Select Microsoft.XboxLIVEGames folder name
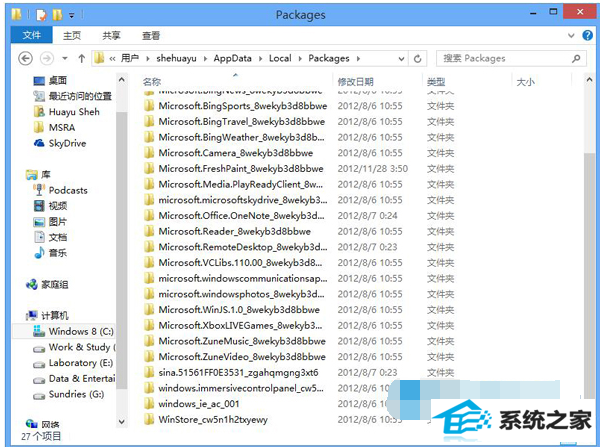 click(240, 325)
